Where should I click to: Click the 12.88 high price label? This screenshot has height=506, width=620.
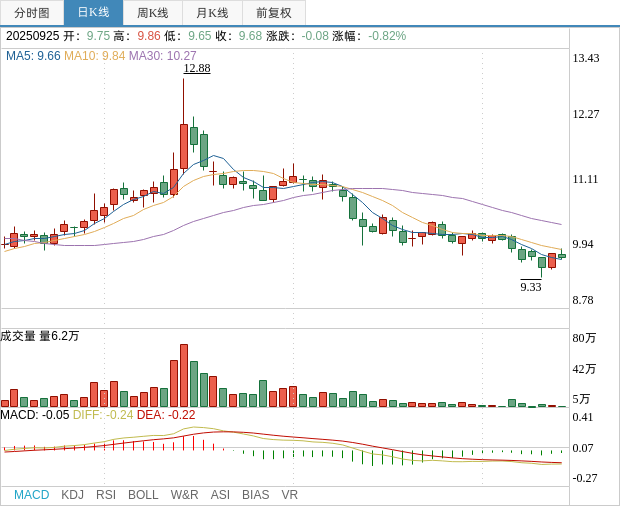197,68
